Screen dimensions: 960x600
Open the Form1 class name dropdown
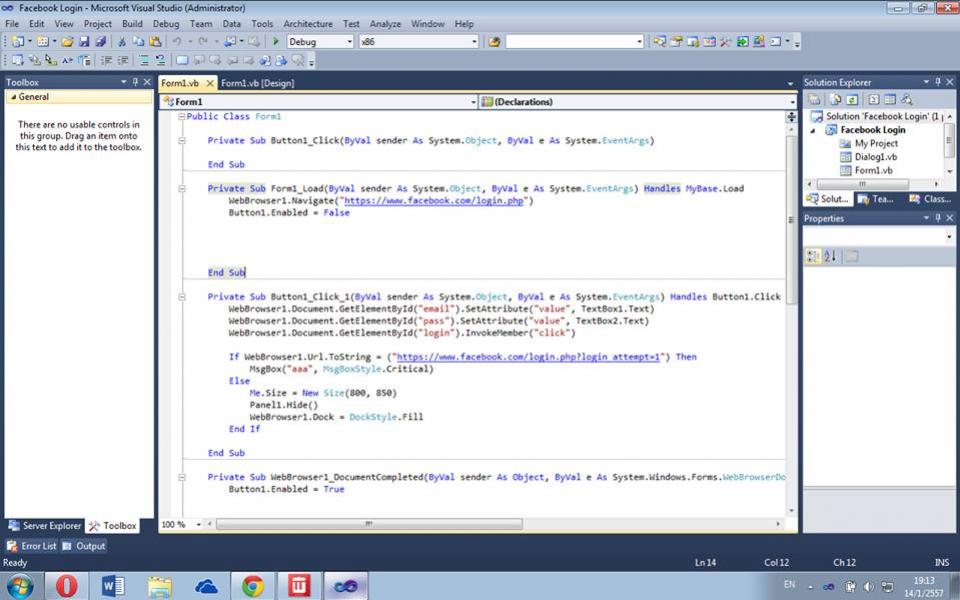pos(473,102)
